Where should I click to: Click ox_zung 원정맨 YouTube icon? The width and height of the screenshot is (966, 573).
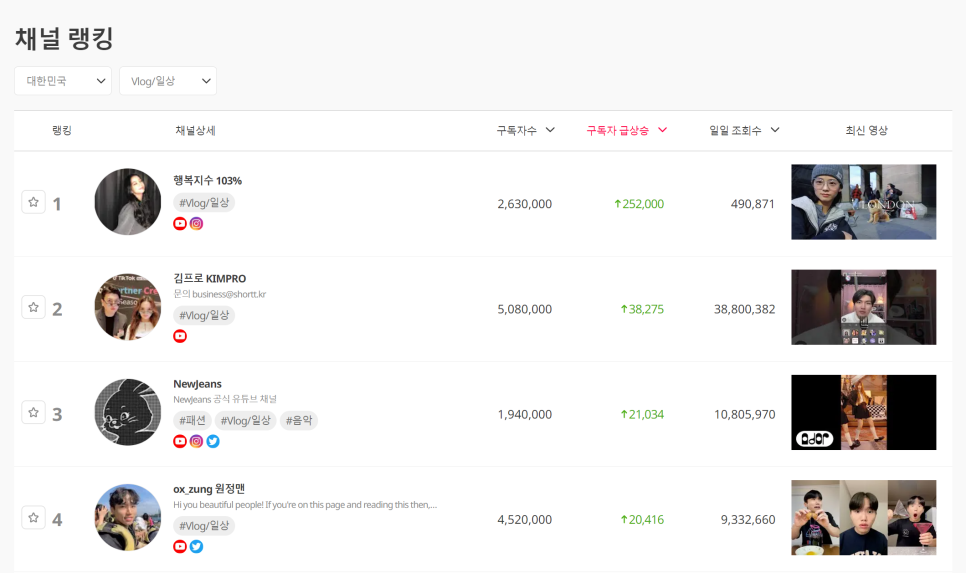point(180,546)
